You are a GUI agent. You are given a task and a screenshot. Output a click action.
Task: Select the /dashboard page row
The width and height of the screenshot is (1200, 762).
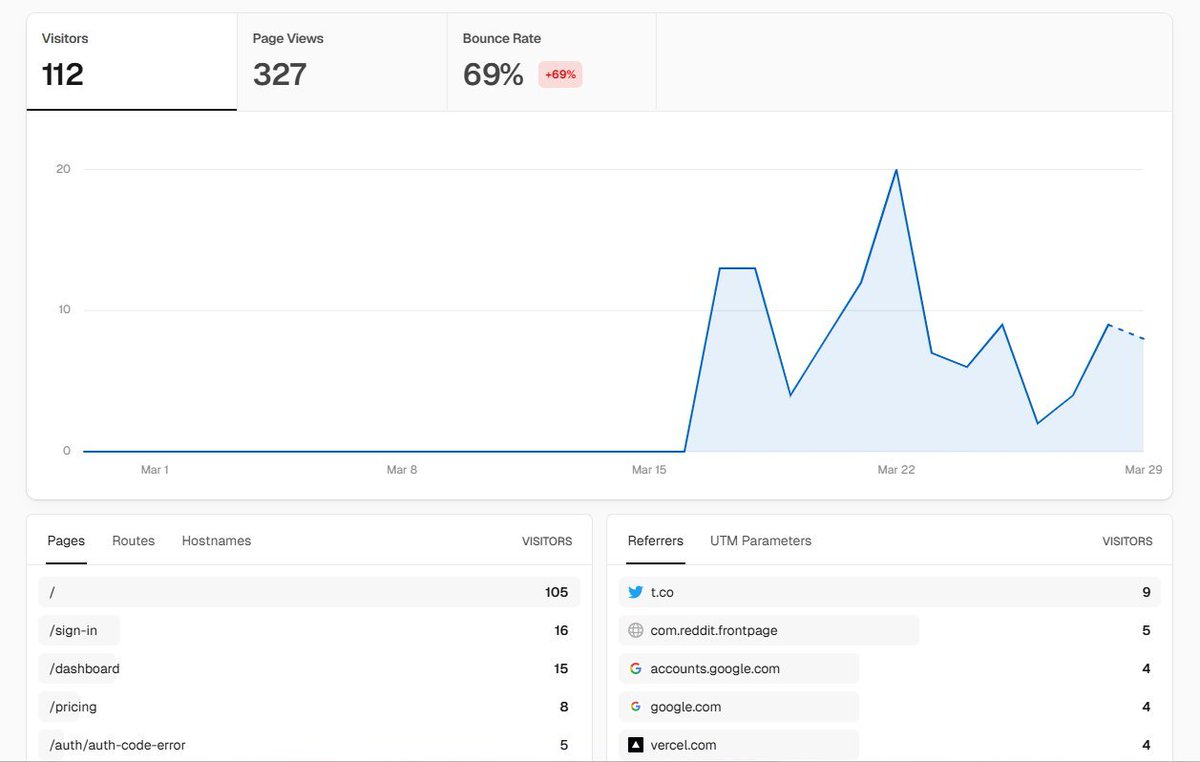309,668
